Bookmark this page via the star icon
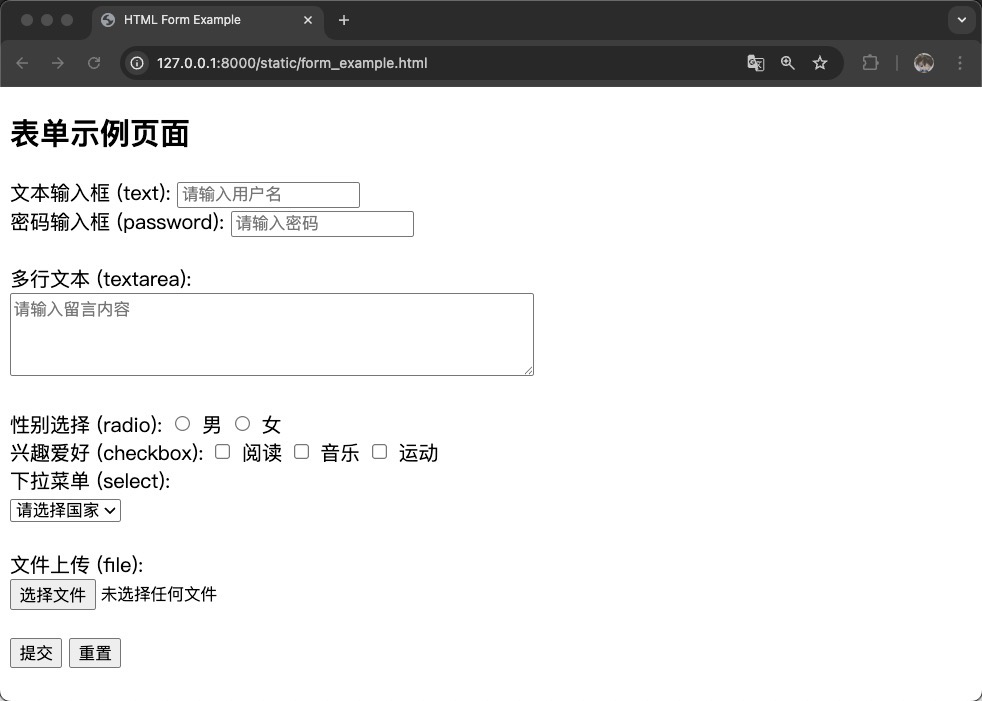 point(820,62)
